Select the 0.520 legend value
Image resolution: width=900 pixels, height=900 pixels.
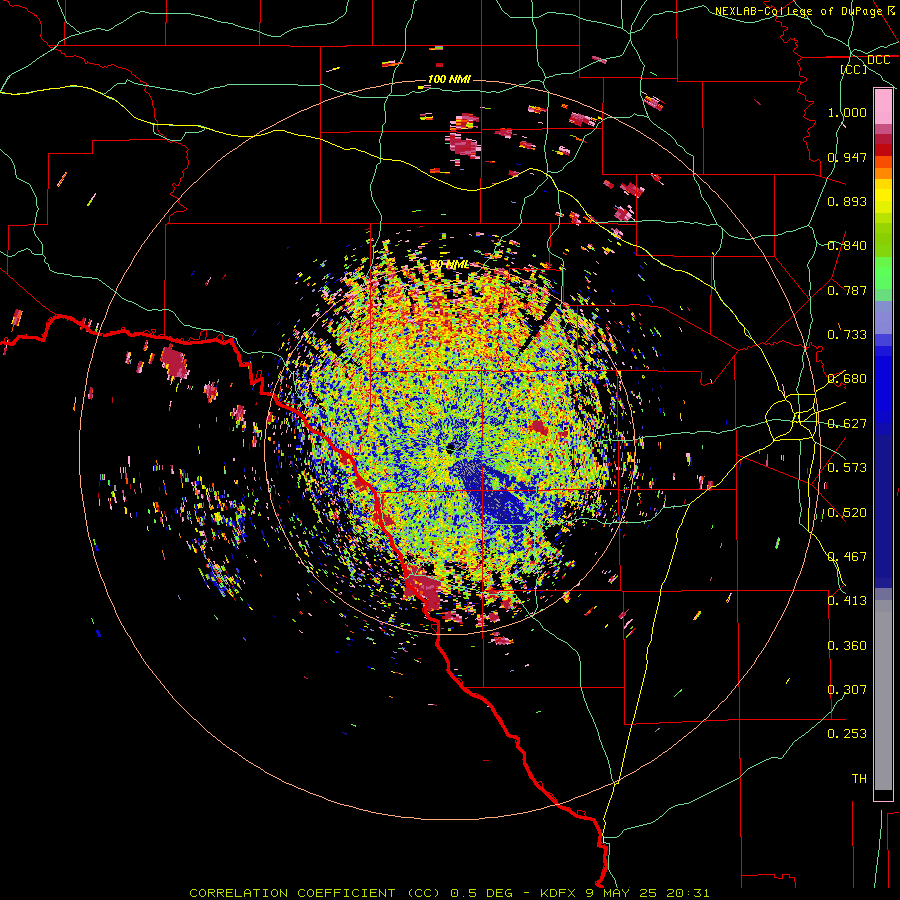(847, 513)
